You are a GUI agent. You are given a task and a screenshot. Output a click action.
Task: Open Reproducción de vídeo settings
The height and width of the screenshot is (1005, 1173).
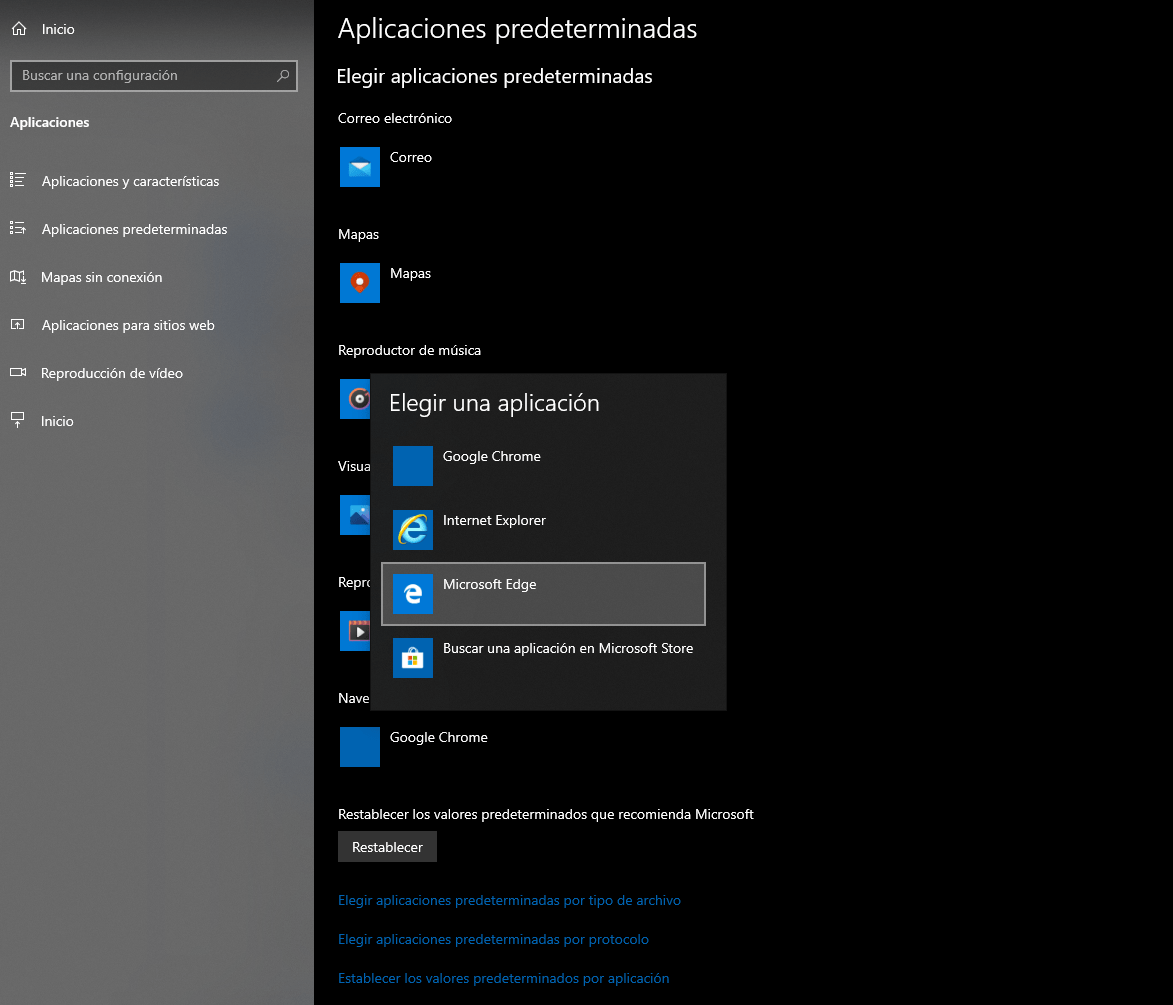[156, 373]
